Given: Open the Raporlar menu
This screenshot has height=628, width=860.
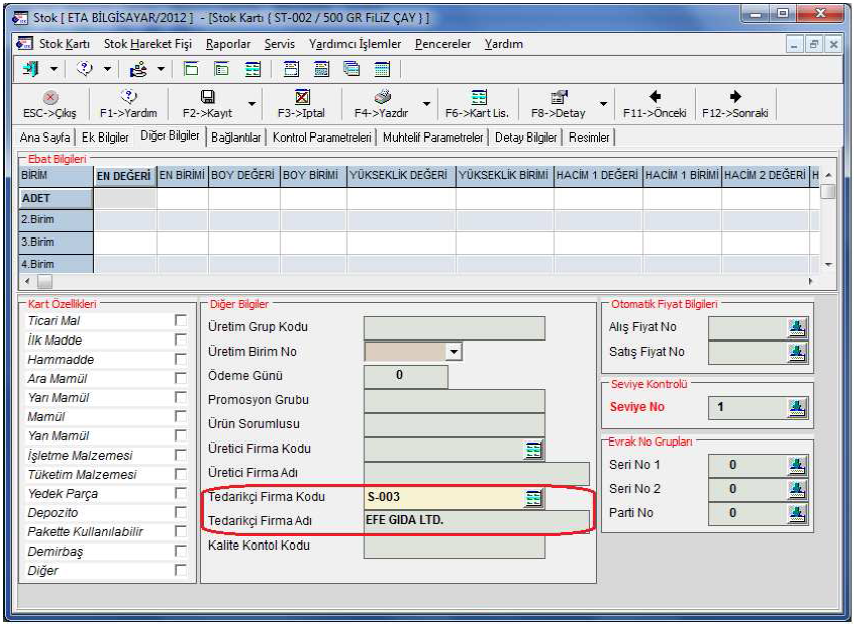Looking at the screenshot, I should pos(228,45).
